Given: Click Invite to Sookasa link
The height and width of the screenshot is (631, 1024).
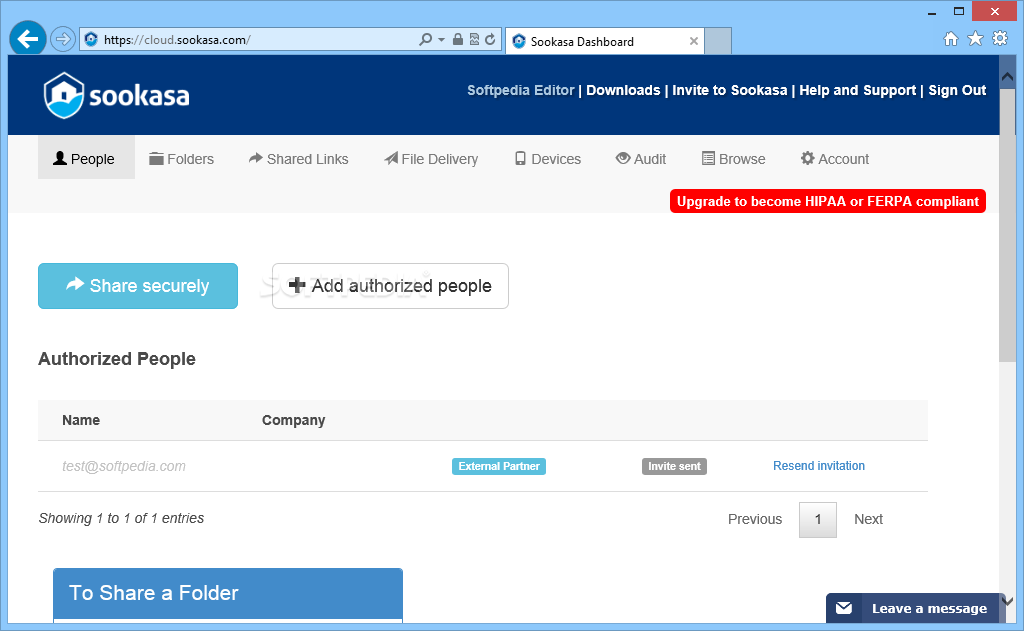Looking at the screenshot, I should [729, 90].
